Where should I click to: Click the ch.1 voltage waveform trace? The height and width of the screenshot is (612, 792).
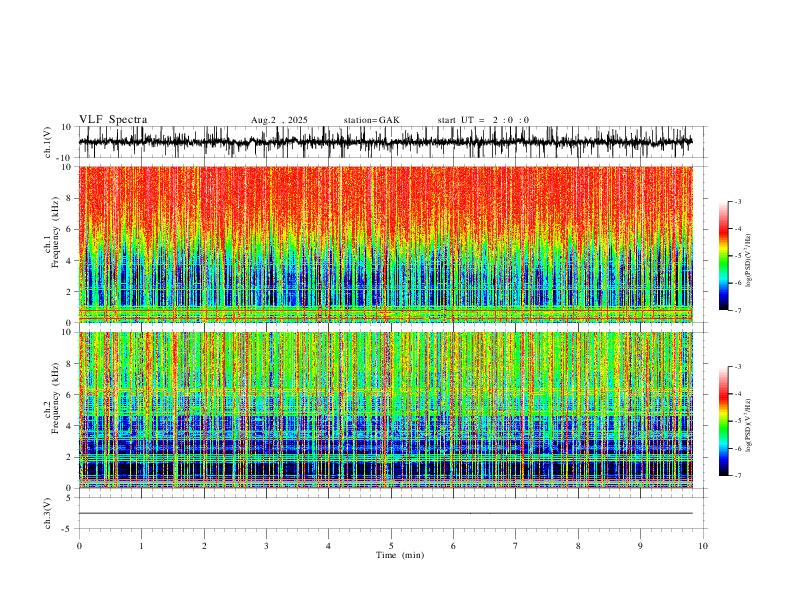(x=385, y=142)
